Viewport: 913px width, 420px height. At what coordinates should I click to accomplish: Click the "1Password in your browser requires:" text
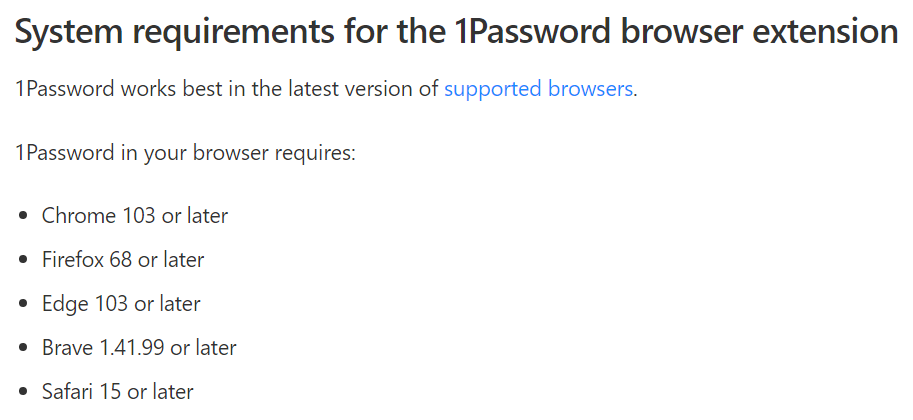point(185,153)
